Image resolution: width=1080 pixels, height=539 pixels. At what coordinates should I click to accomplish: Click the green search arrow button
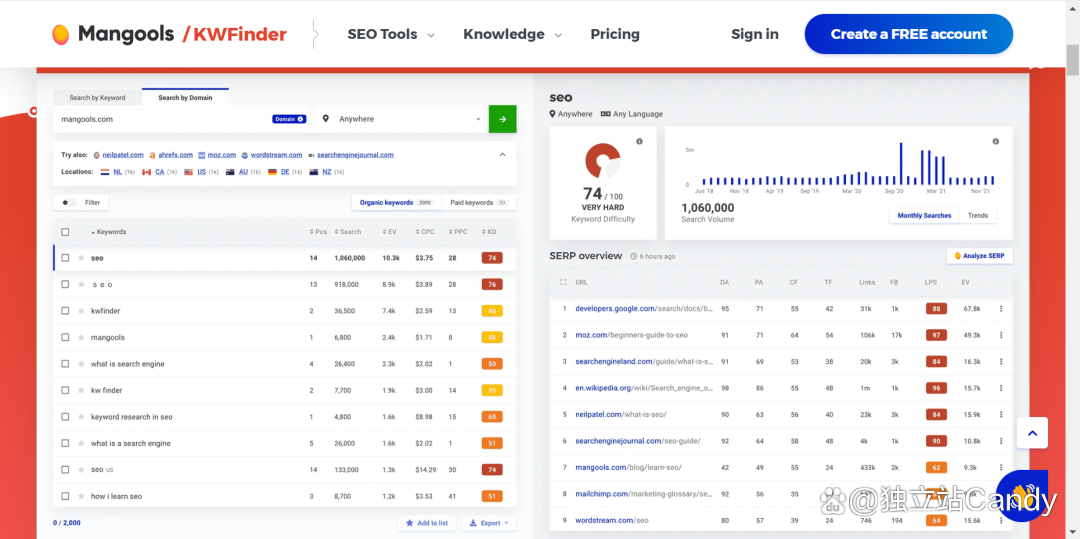click(x=502, y=119)
